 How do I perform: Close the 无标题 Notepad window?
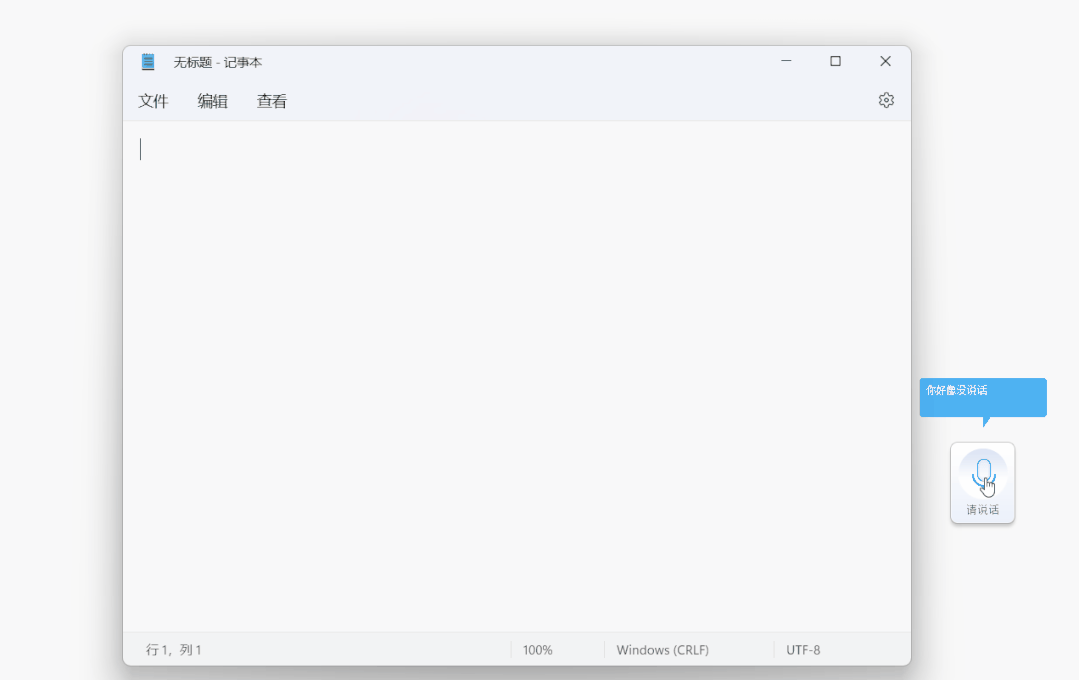(886, 61)
